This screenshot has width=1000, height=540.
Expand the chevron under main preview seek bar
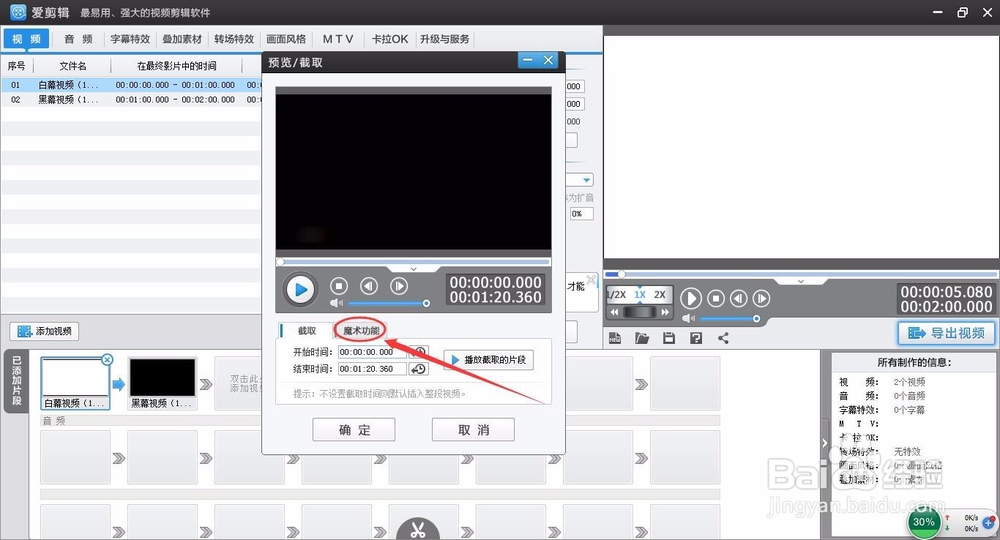800,281
